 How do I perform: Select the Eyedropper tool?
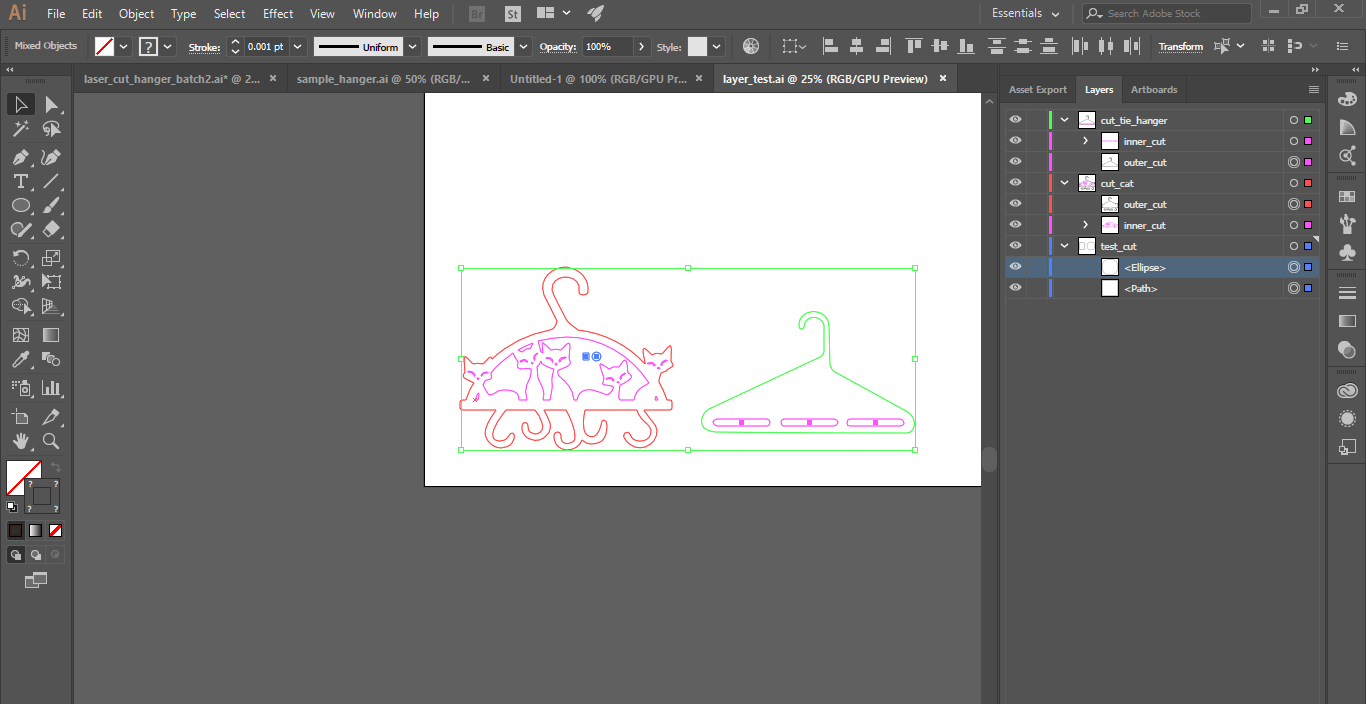click(x=20, y=360)
